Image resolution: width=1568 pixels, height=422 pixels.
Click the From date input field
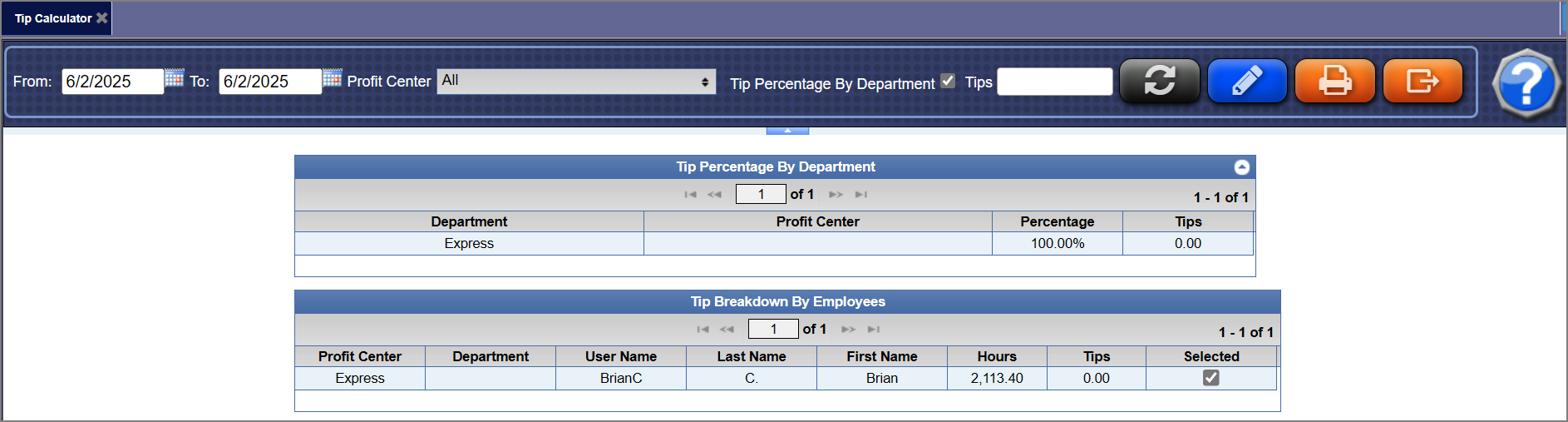pyautogui.click(x=112, y=82)
